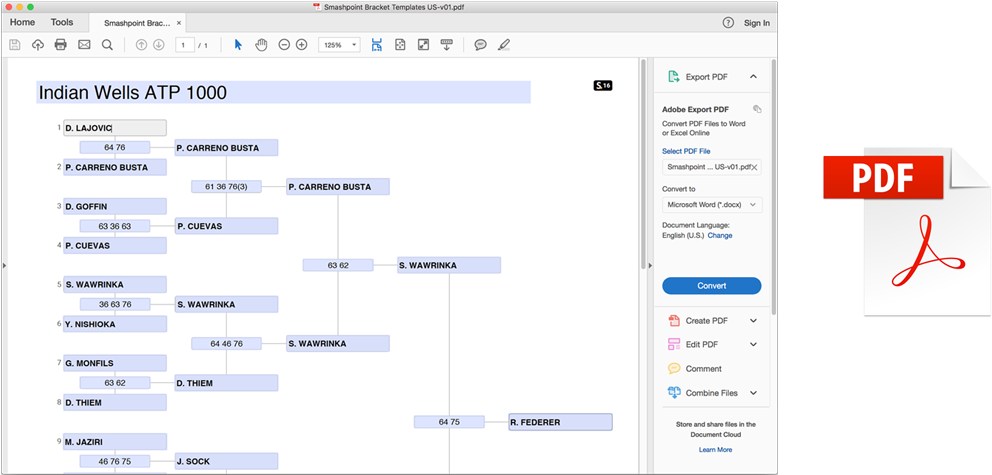
Task: Expand the Create PDF section
Action: [753, 321]
